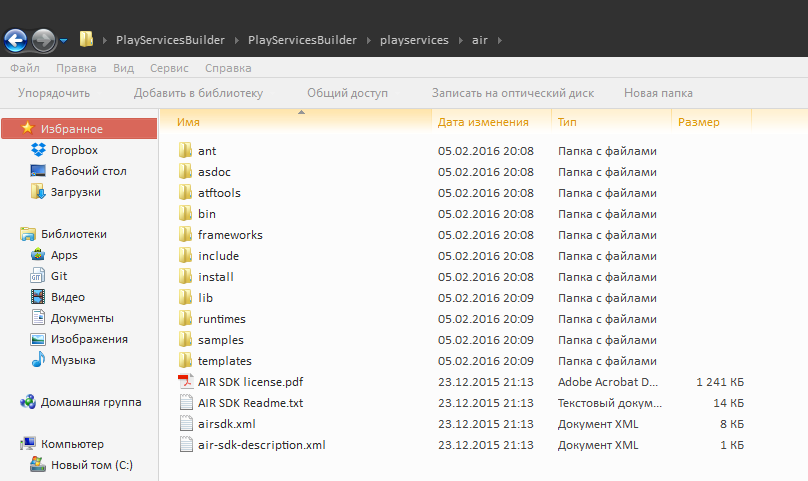Select the install folder icon
This screenshot has width=808, height=481.
(x=186, y=276)
